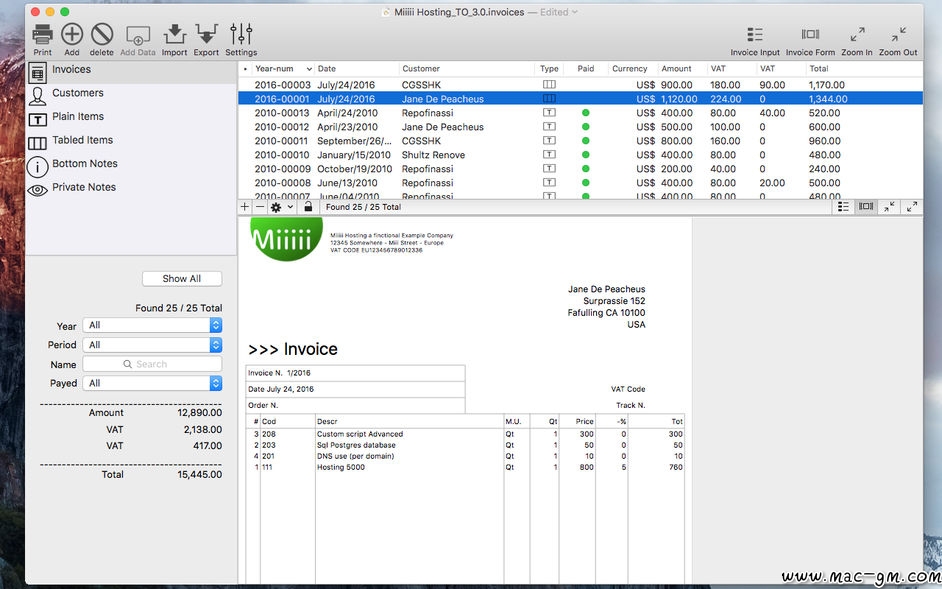
Task: Sort by the Customer column header
Action: [467, 69]
